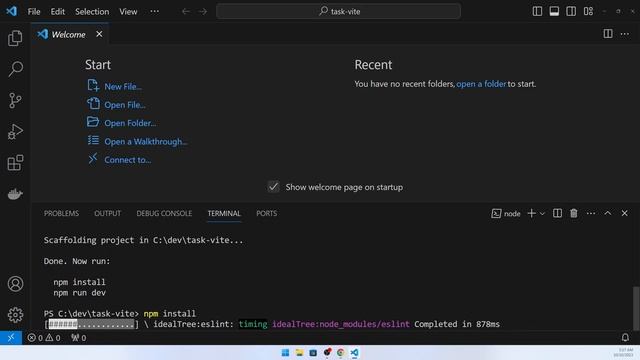Select the TERMINAL panel tab
This screenshot has height=360, width=640.
[x=224, y=213]
